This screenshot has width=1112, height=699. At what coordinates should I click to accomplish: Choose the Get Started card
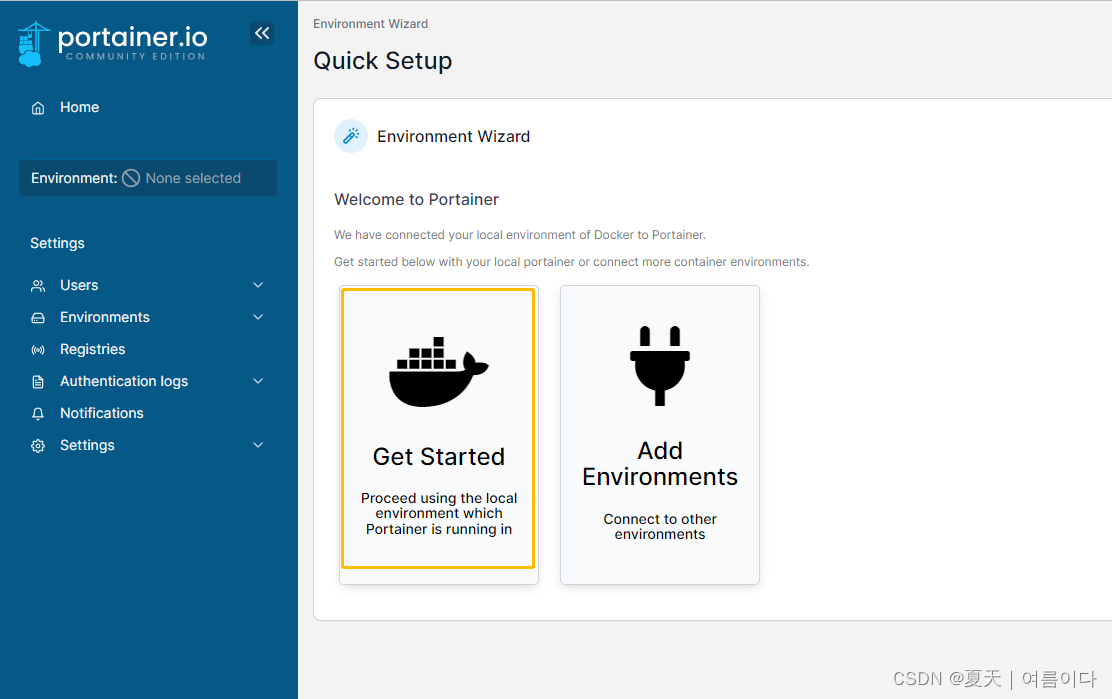pyautogui.click(x=438, y=428)
